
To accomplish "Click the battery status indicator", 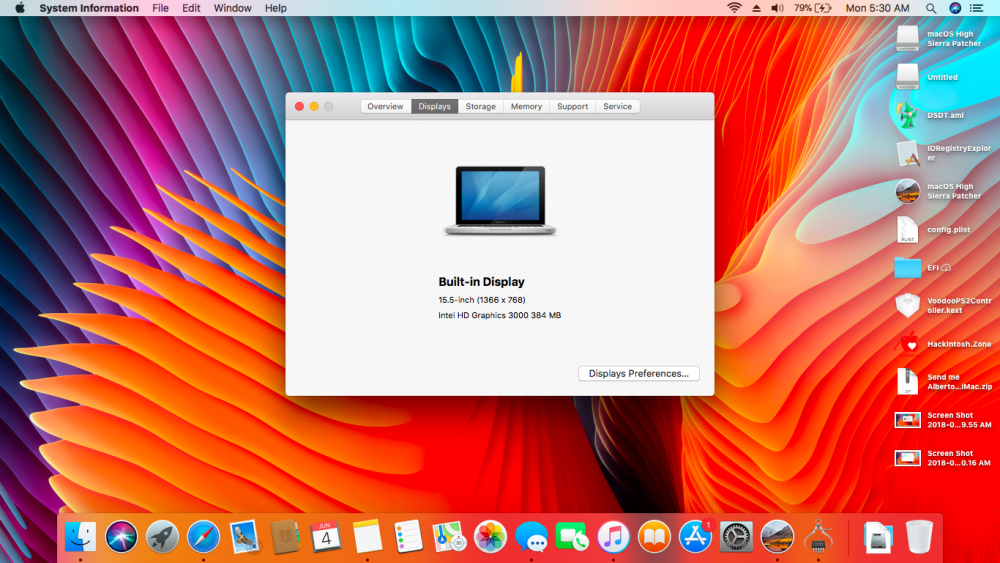I will click(x=812, y=8).
